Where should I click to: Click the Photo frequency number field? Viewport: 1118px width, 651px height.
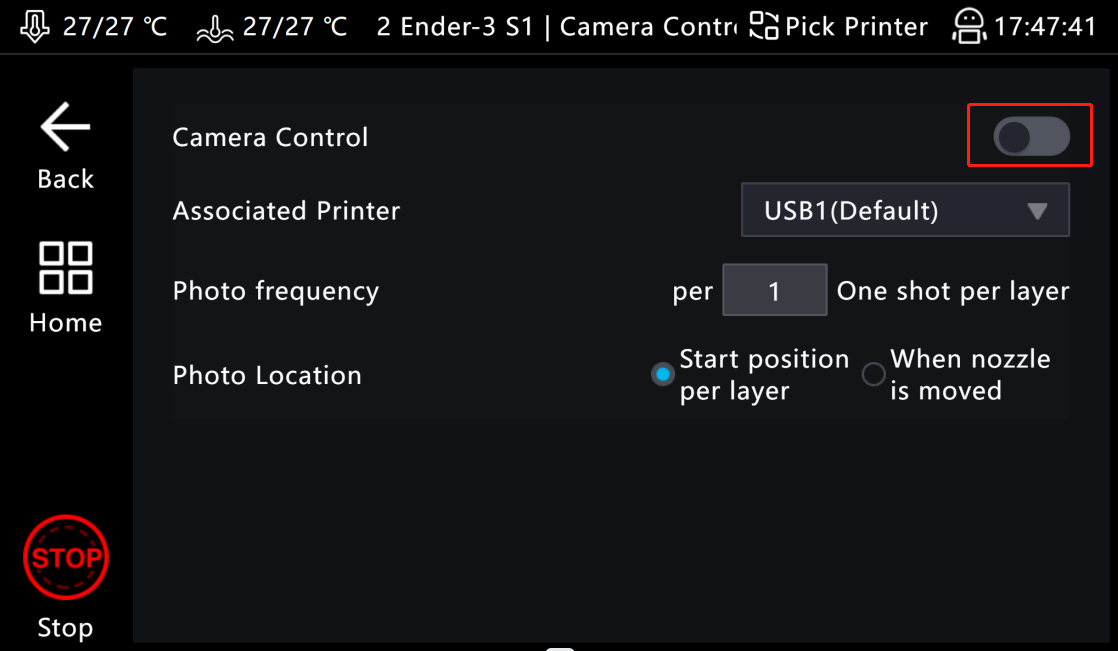[774, 291]
